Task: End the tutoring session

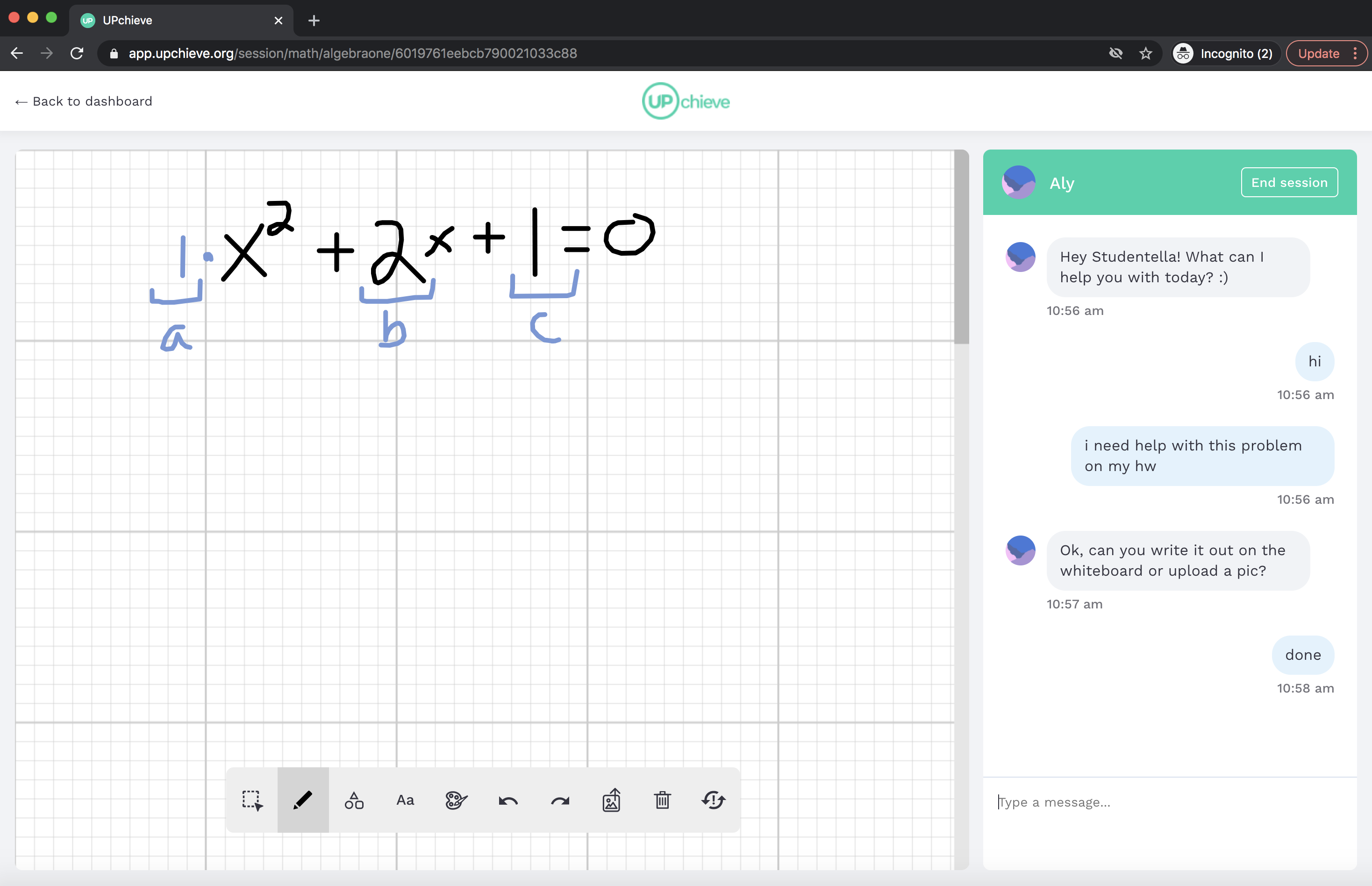Action: 1289,182
